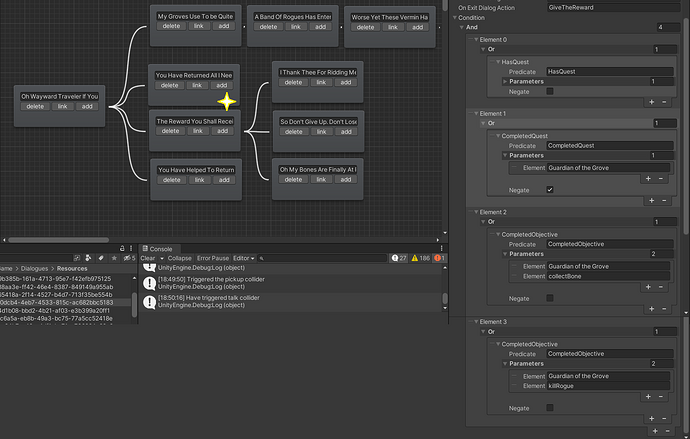This screenshot has height=439, width=690.
Task: Click the Project file list vertical scrollbar
Action: pyautogui.click(x=134, y=305)
